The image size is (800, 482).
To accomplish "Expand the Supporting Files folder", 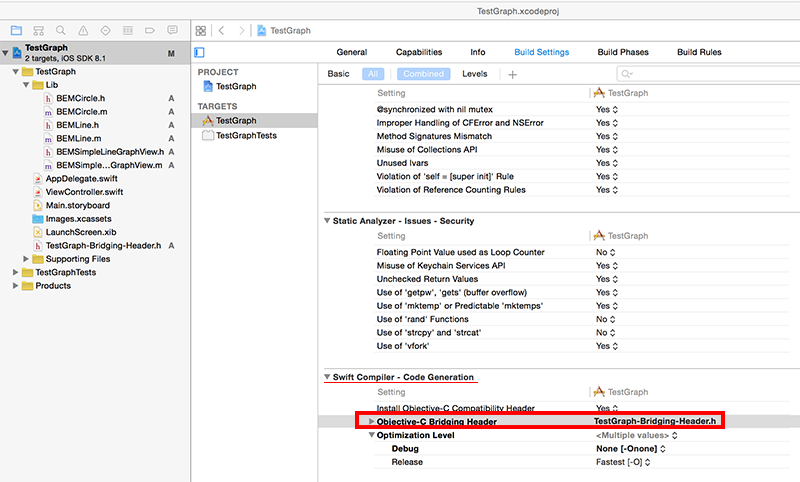I will click(26, 259).
